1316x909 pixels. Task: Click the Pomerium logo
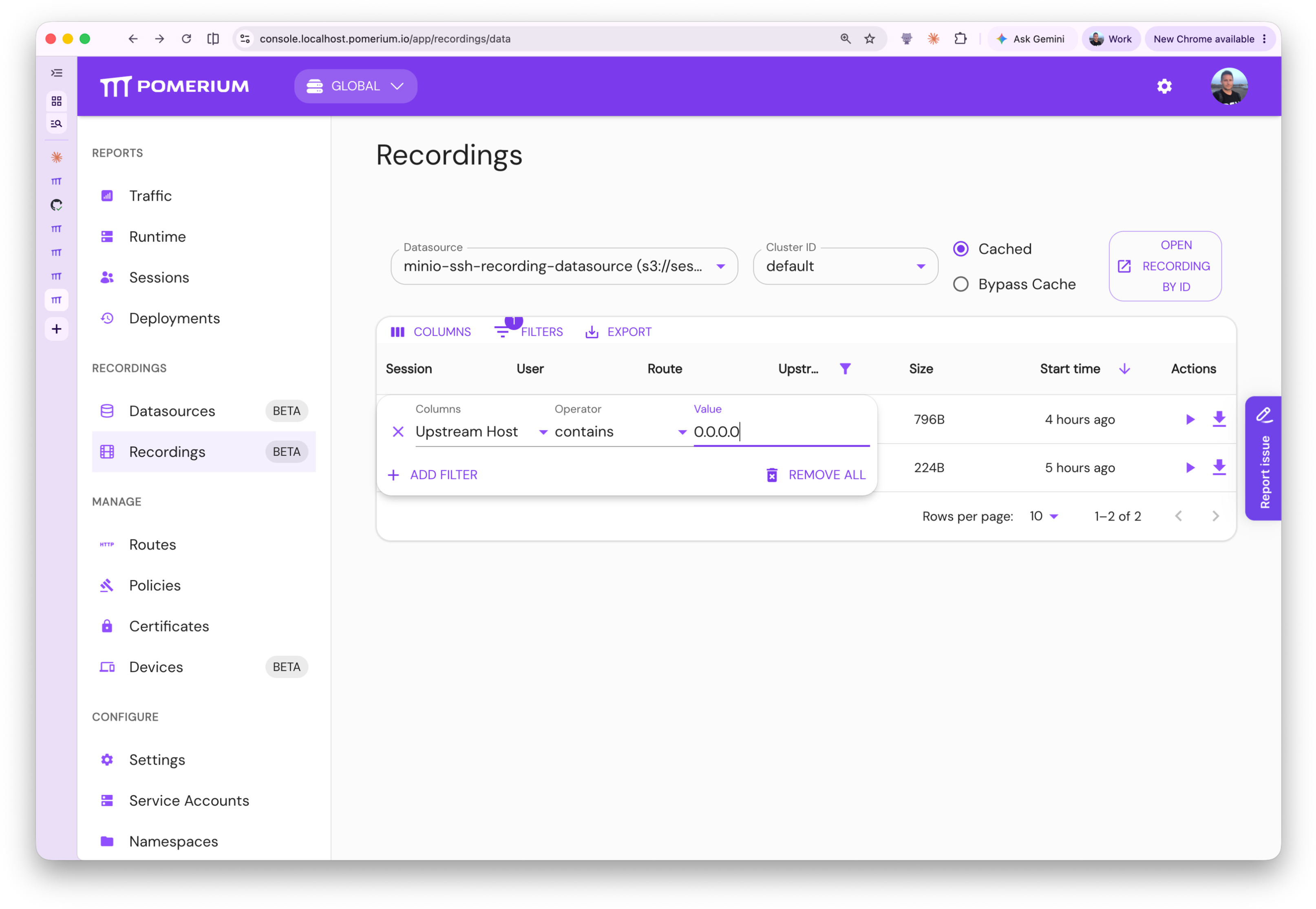point(174,86)
